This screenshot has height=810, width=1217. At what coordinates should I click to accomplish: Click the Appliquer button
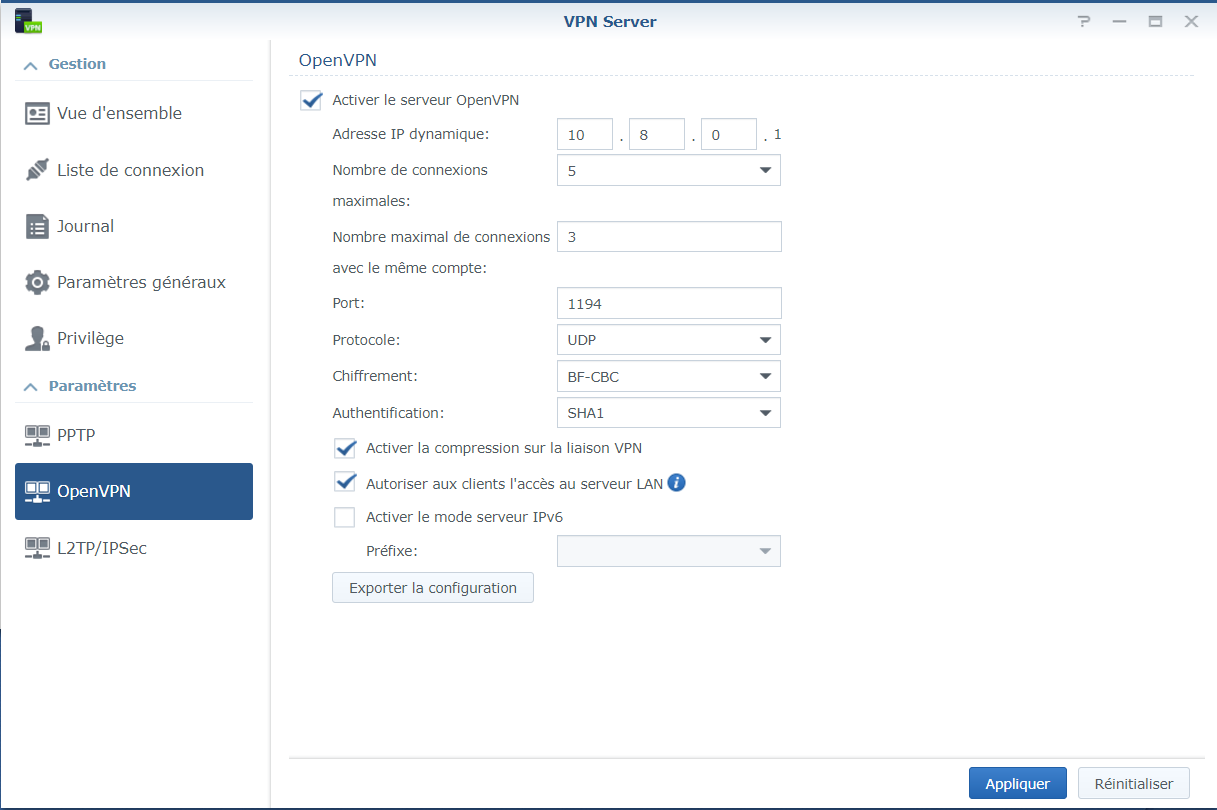[x=1017, y=784]
